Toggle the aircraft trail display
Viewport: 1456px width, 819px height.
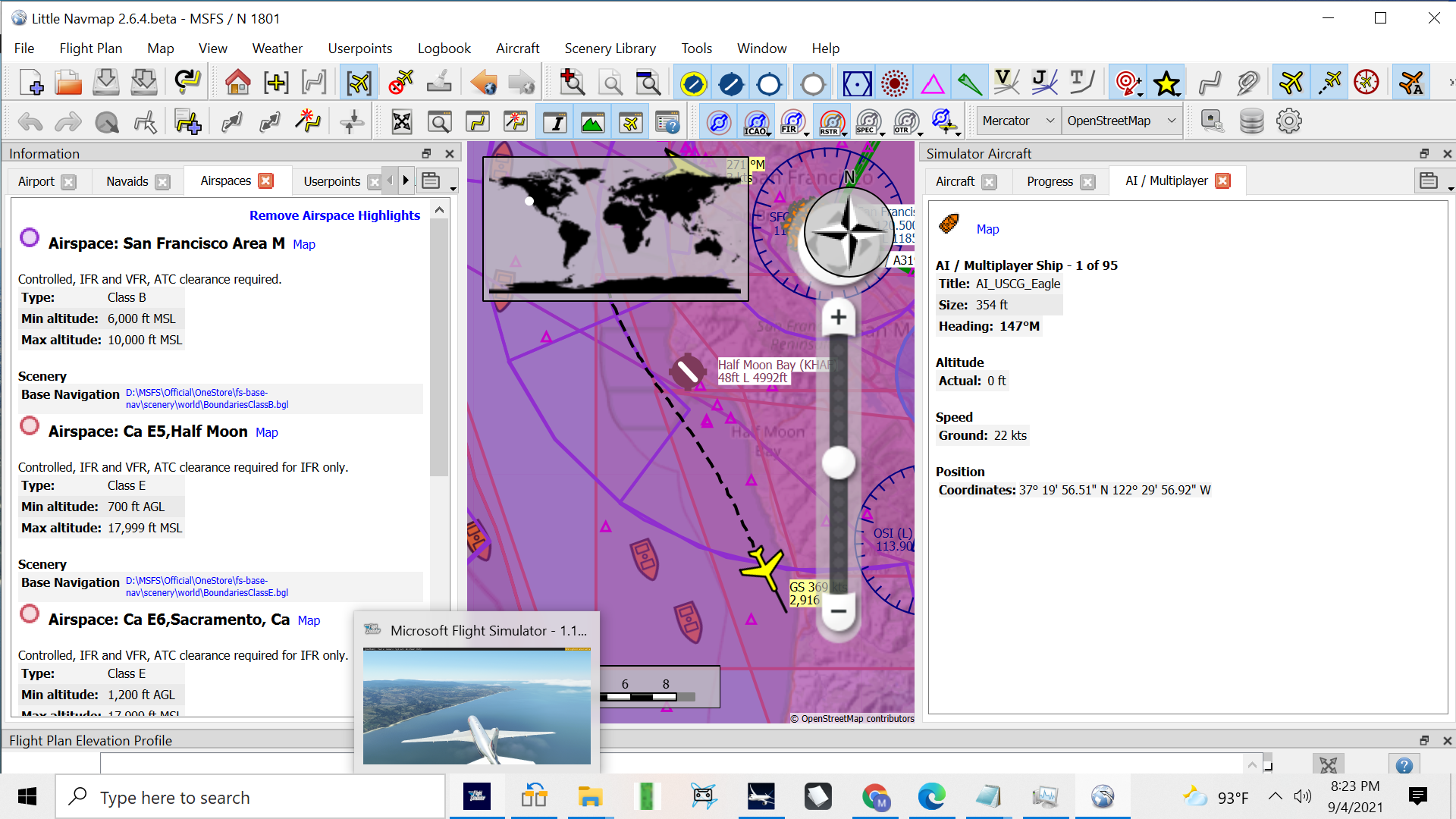click(1329, 83)
